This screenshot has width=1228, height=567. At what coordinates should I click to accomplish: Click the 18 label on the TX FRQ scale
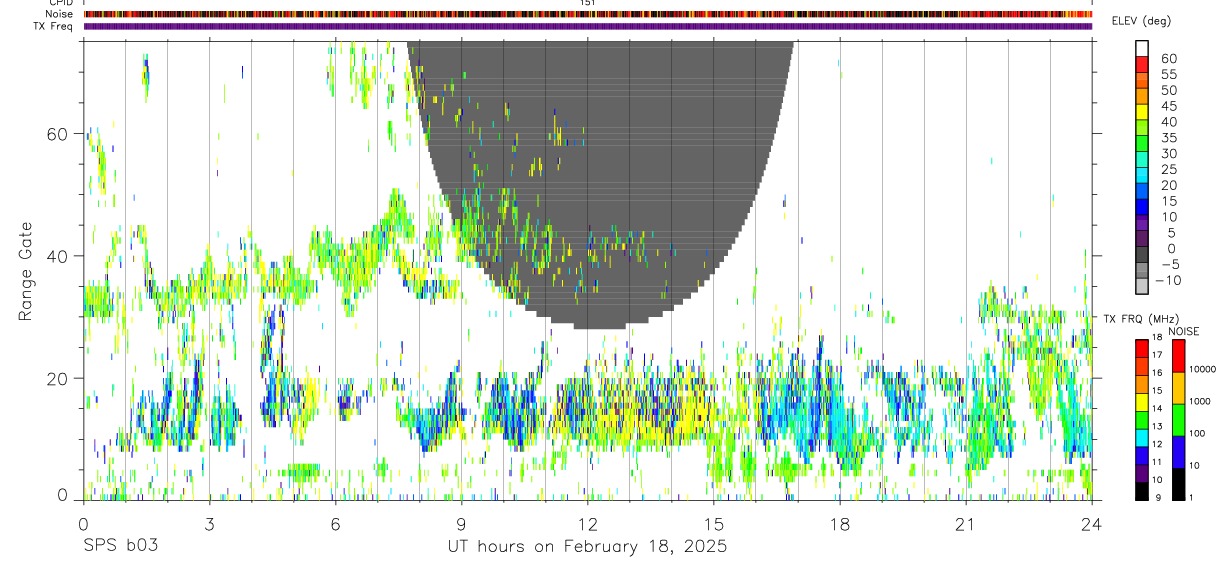coord(1156,339)
